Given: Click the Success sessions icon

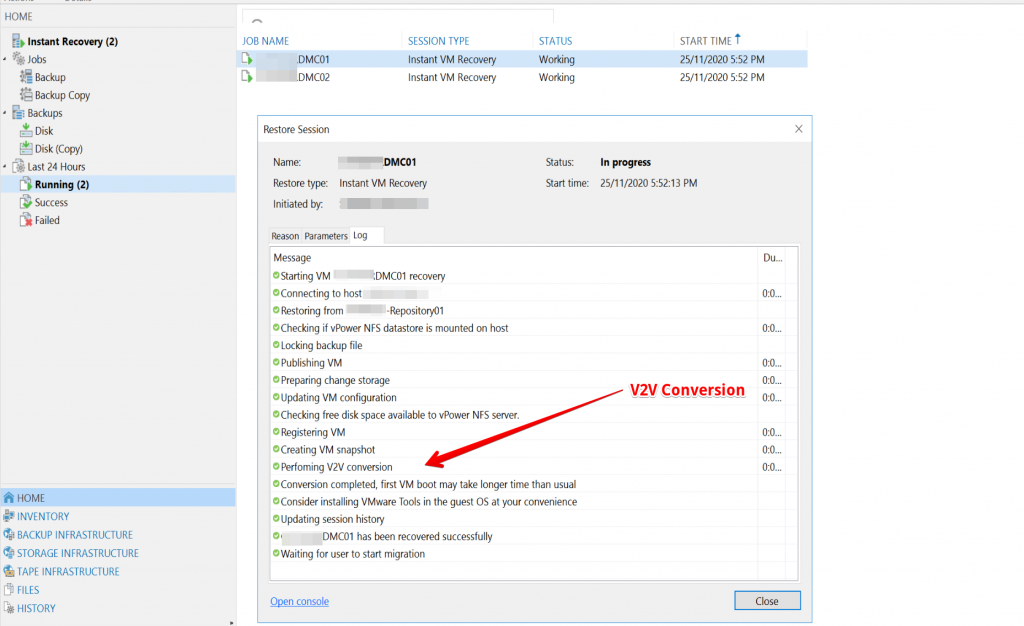Looking at the screenshot, I should point(26,202).
